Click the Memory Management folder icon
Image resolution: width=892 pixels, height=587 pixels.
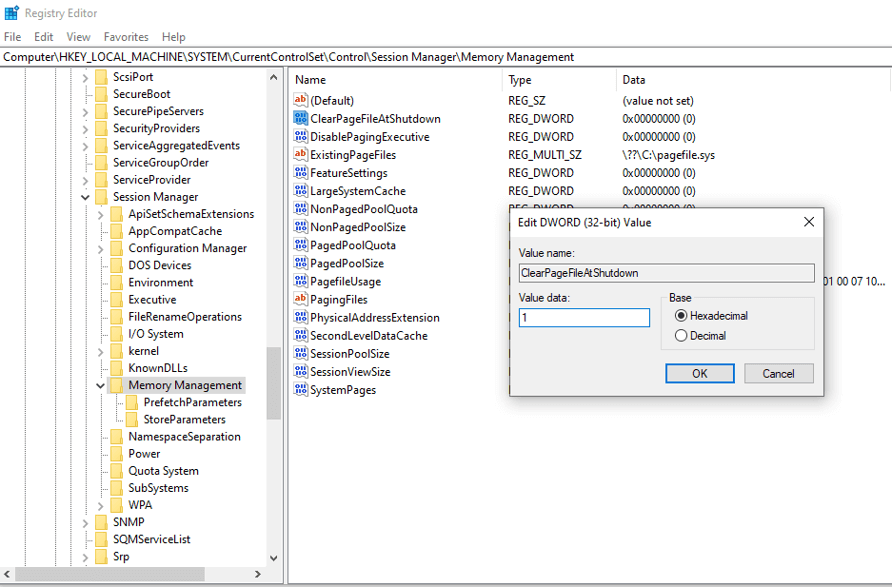click(116, 385)
